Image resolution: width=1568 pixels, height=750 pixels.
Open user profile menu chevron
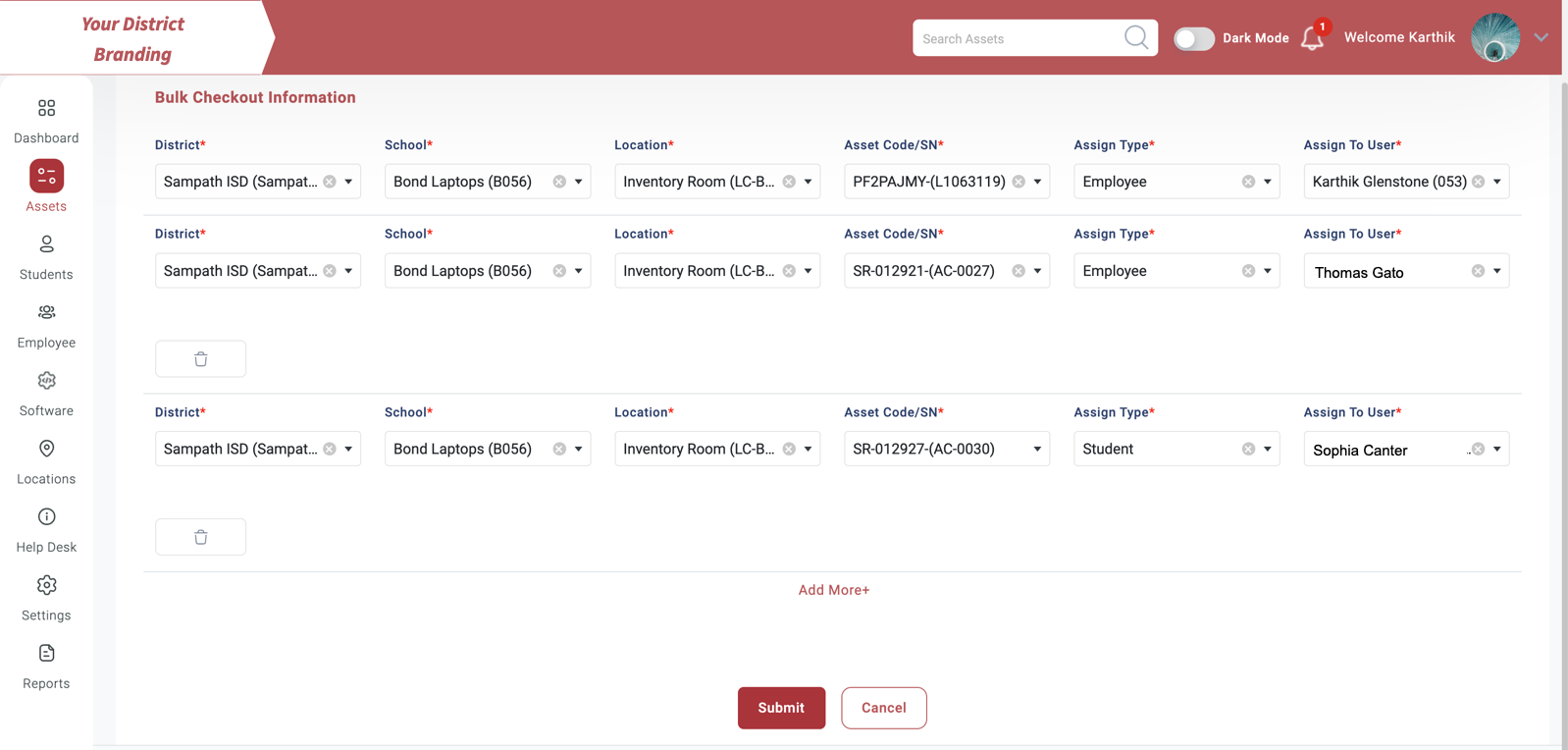pyautogui.click(x=1541, y=37)
